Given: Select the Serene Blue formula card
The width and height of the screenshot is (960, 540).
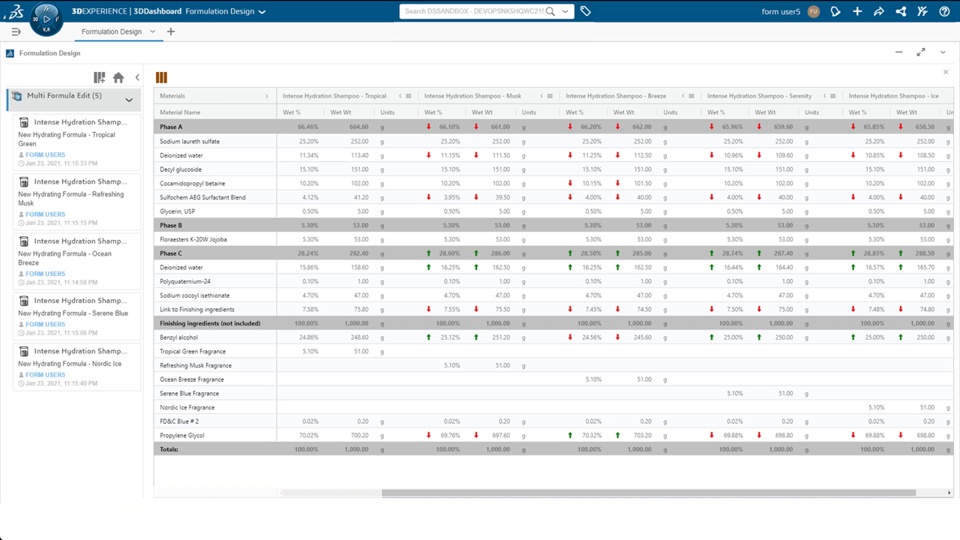Looking at the screenshot, I should click(x=76, y=316).
